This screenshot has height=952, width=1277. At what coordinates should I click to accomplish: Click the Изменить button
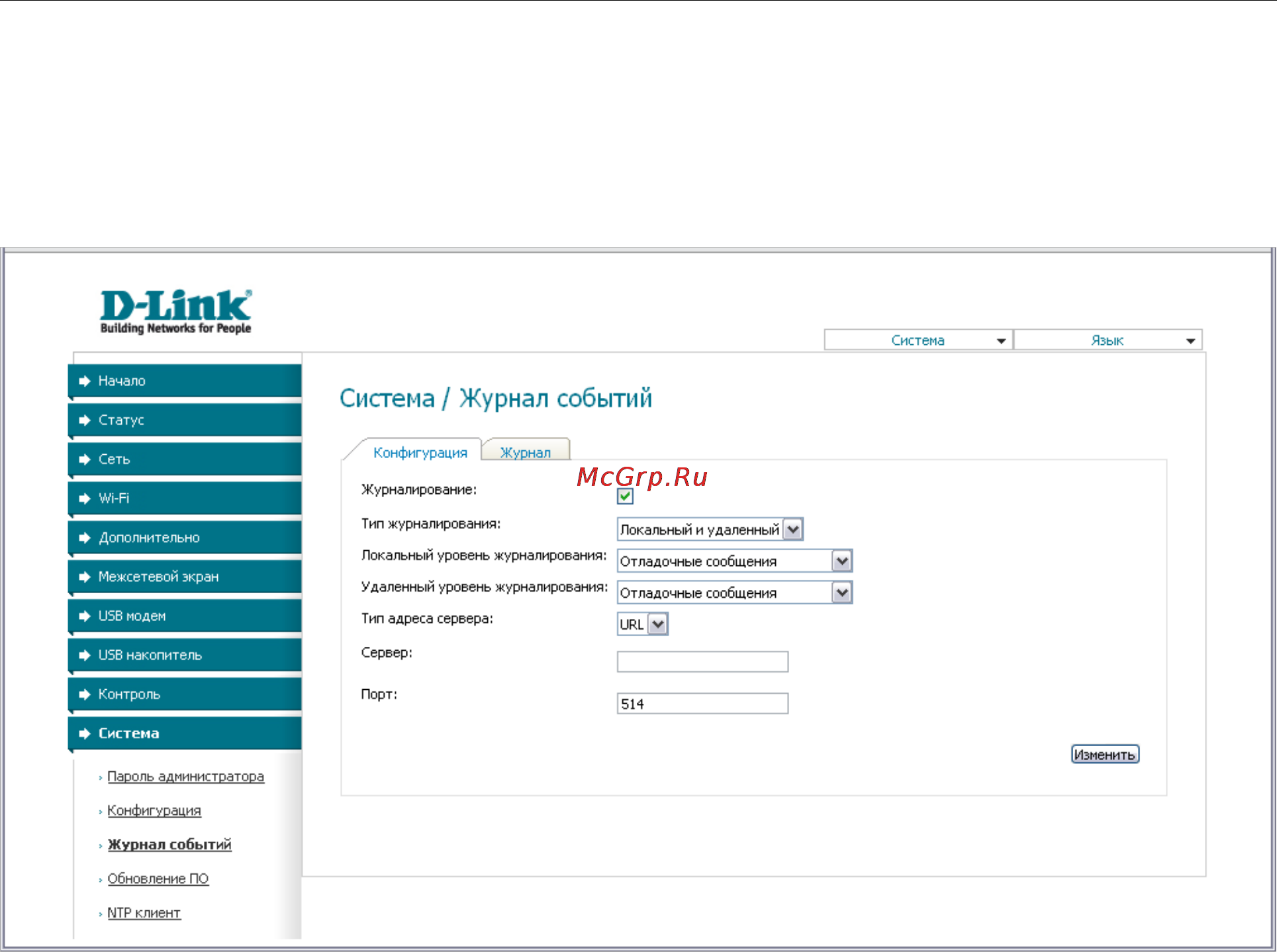click(1105, 754)
